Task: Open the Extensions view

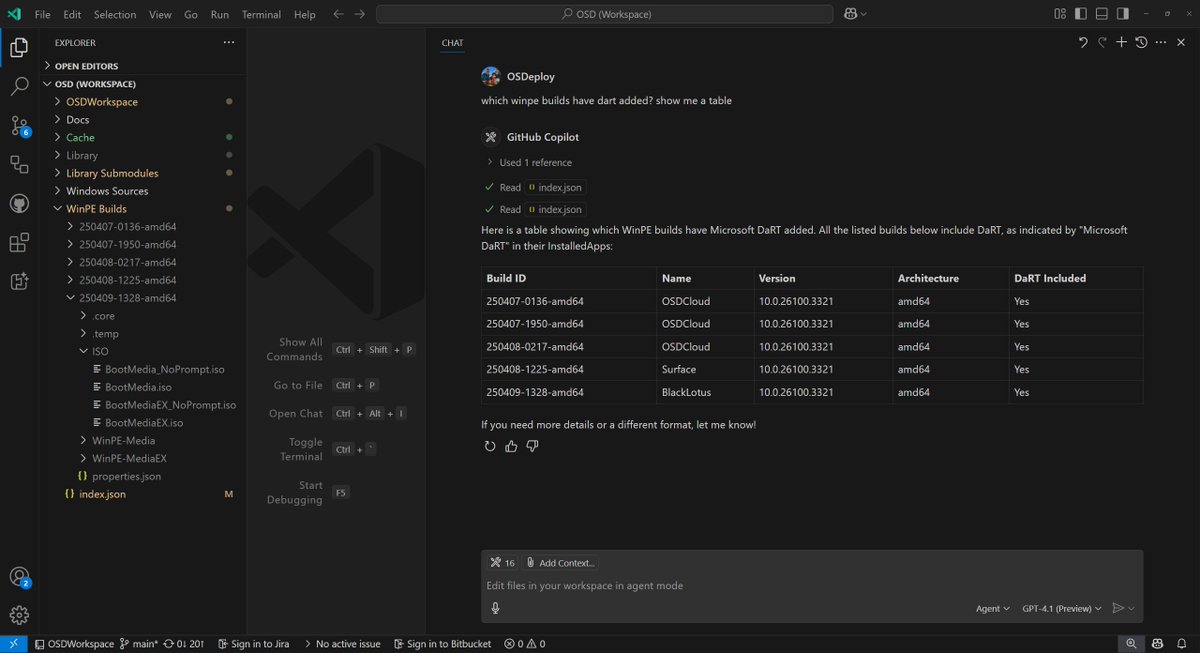Action: click(19, 242)
